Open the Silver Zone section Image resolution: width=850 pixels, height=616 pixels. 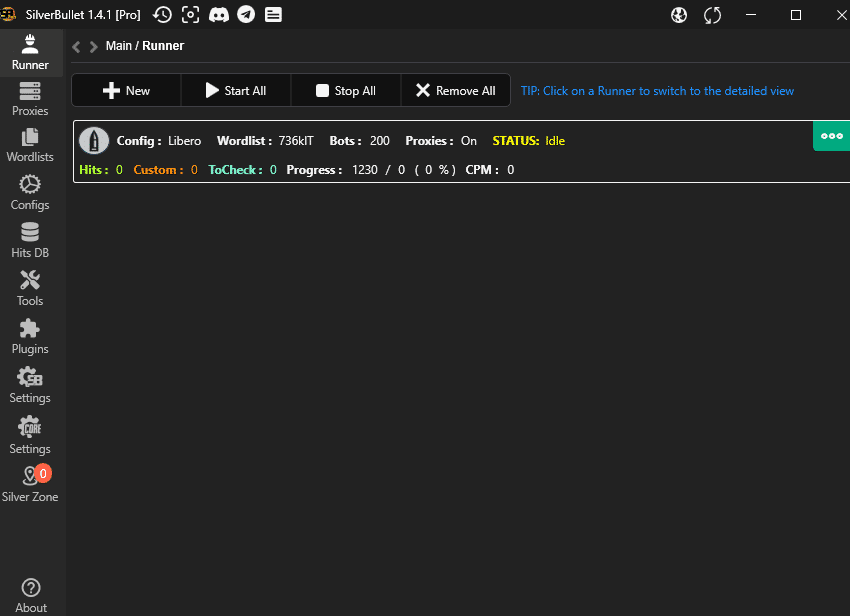pyautogui.click(x=30, y=484)
